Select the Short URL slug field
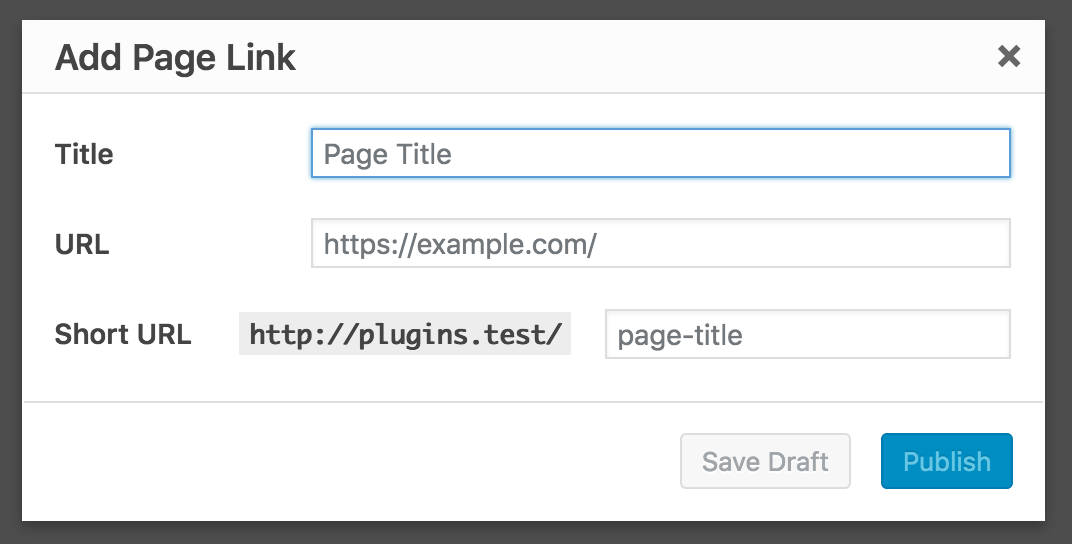 tap(807, 334)
